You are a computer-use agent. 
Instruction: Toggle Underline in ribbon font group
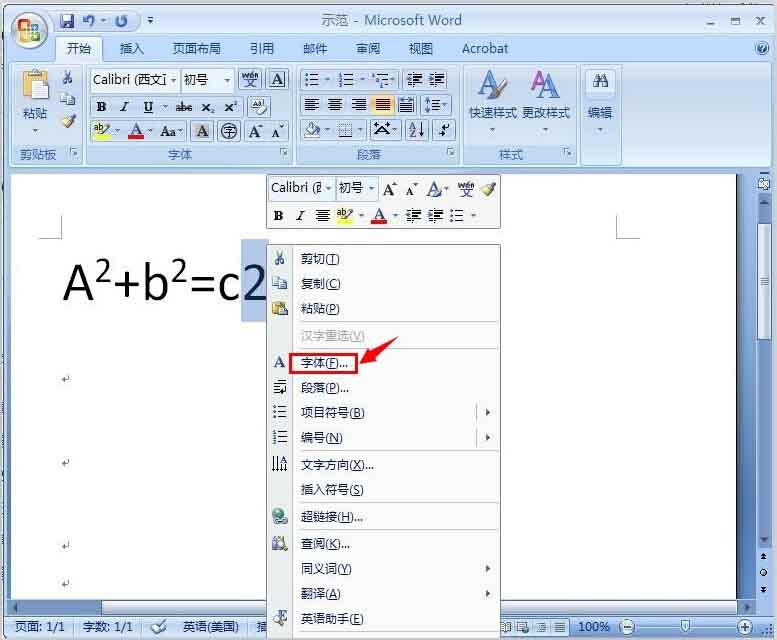click(x=148, y=107)
